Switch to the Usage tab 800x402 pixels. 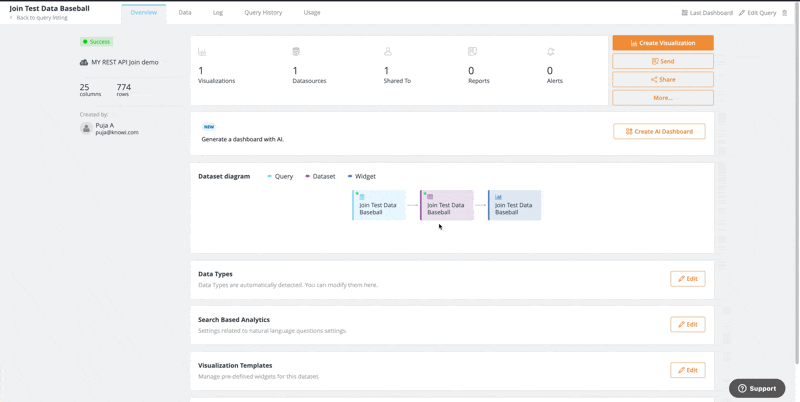312,13
